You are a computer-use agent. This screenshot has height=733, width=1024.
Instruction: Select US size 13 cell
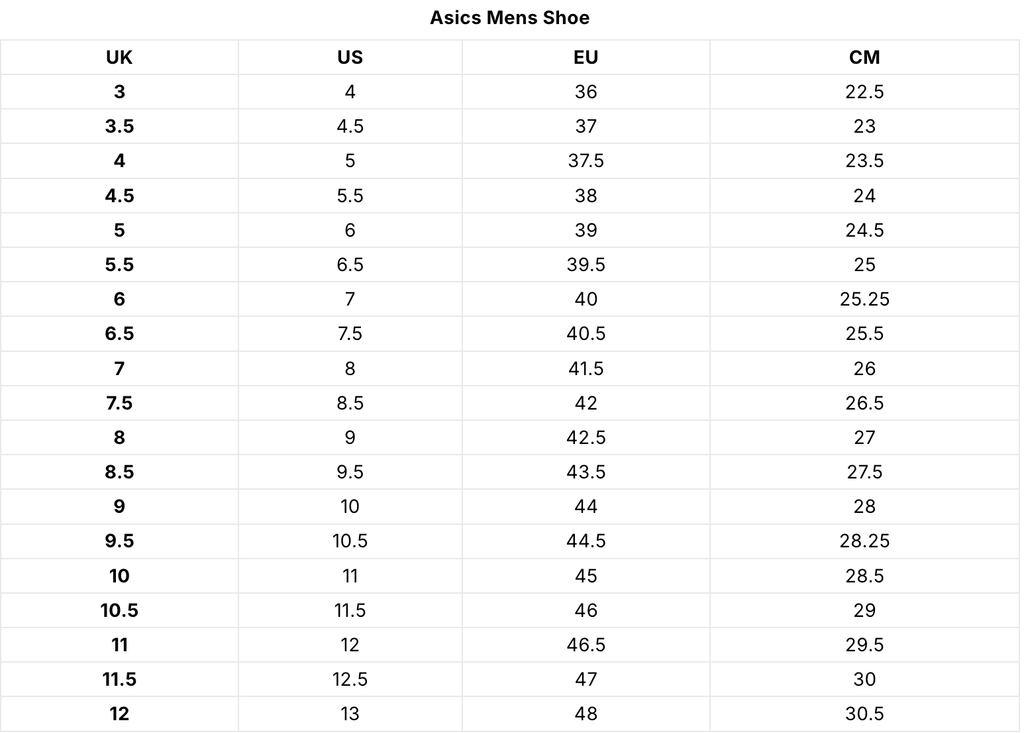coord(350,714)
